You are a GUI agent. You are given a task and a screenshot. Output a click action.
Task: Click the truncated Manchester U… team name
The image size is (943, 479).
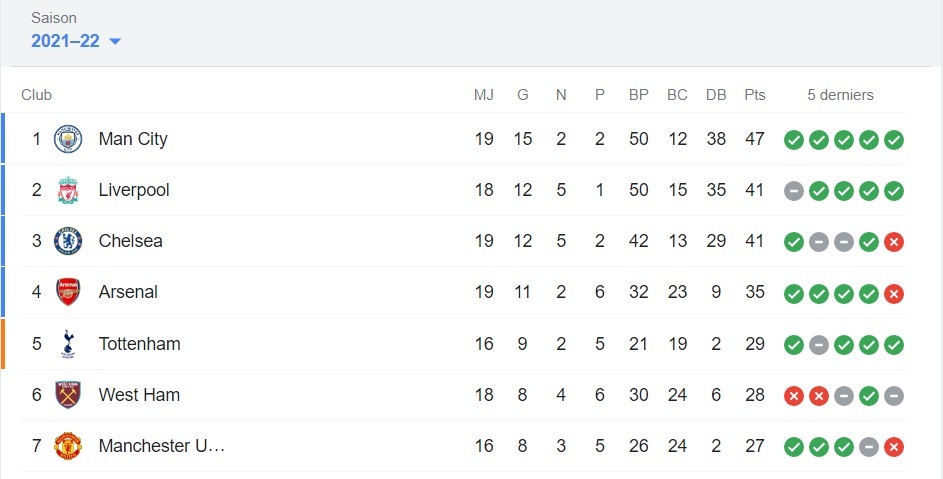click(161, 446)
